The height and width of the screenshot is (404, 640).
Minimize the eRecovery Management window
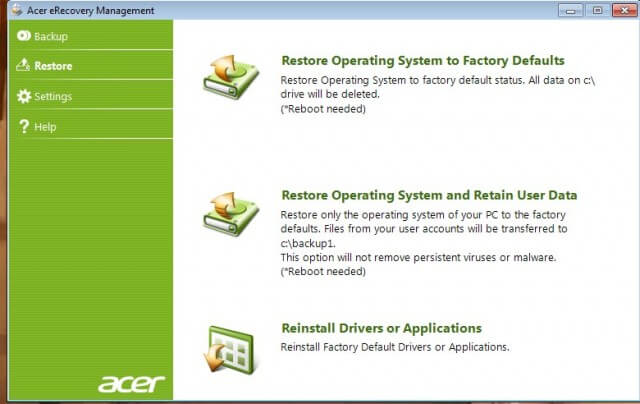click(x=570, y=10)
